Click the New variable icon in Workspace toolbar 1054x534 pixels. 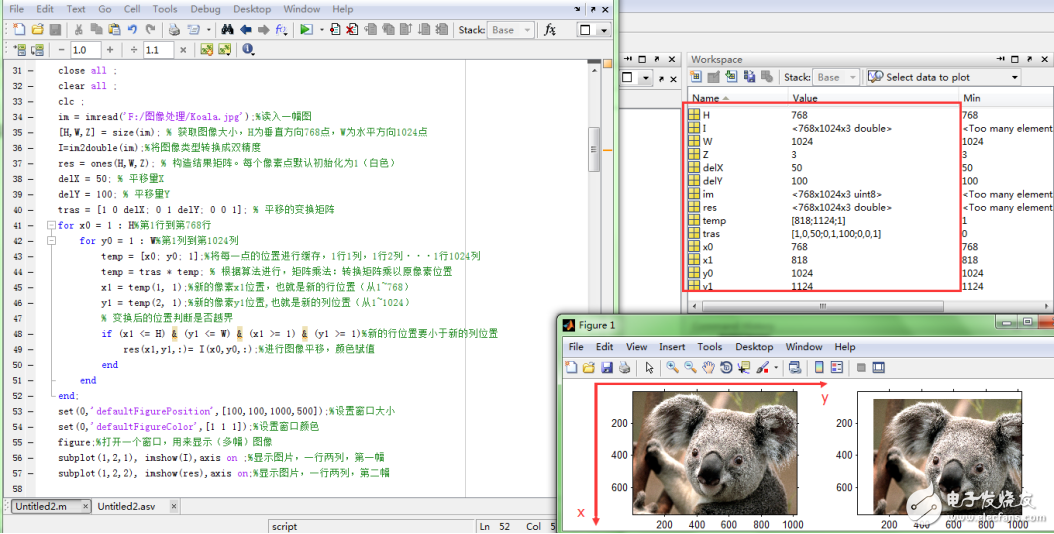[x=697, y=77]
